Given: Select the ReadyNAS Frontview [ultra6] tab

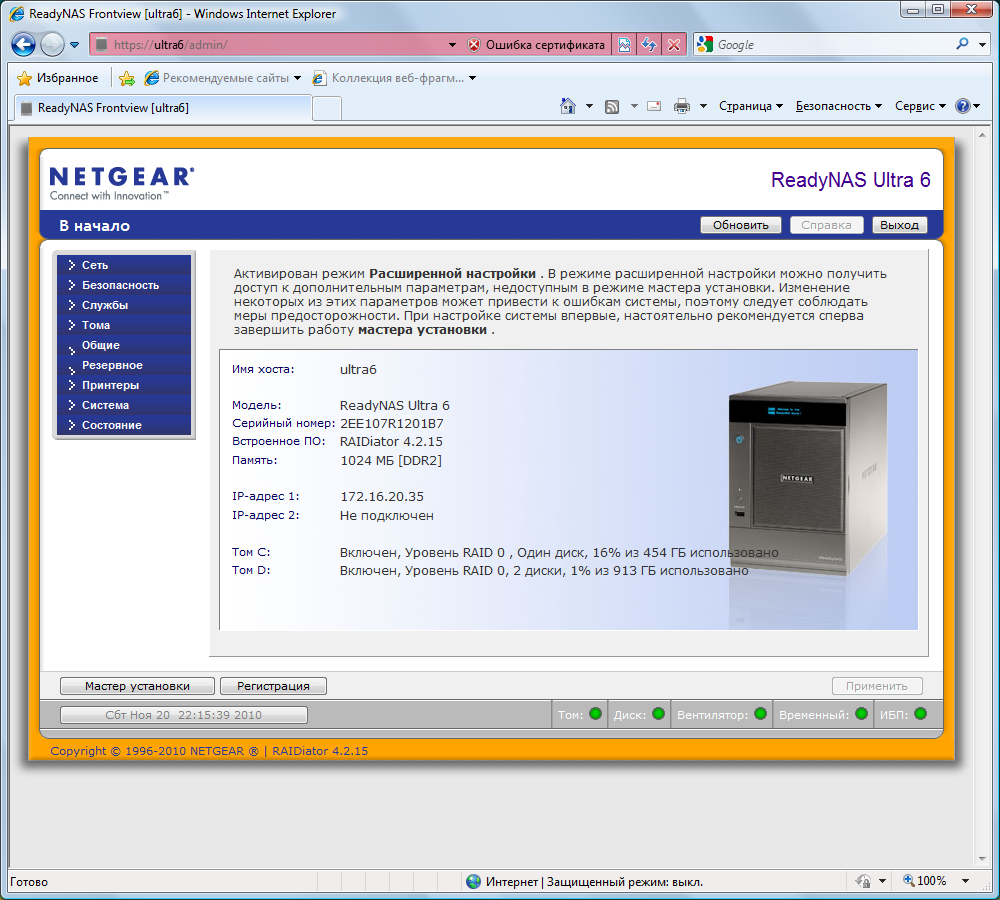Looking at the screenshot, I should 163,108.
